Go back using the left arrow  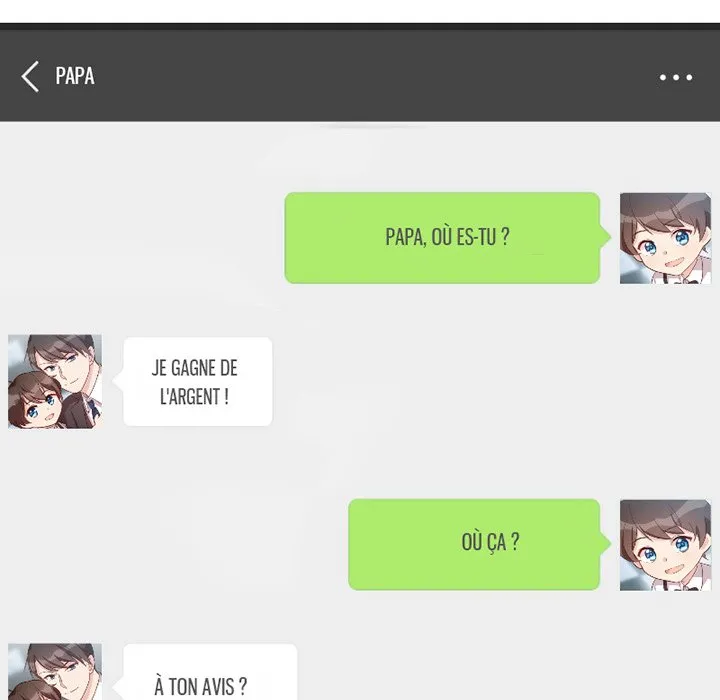30,77
